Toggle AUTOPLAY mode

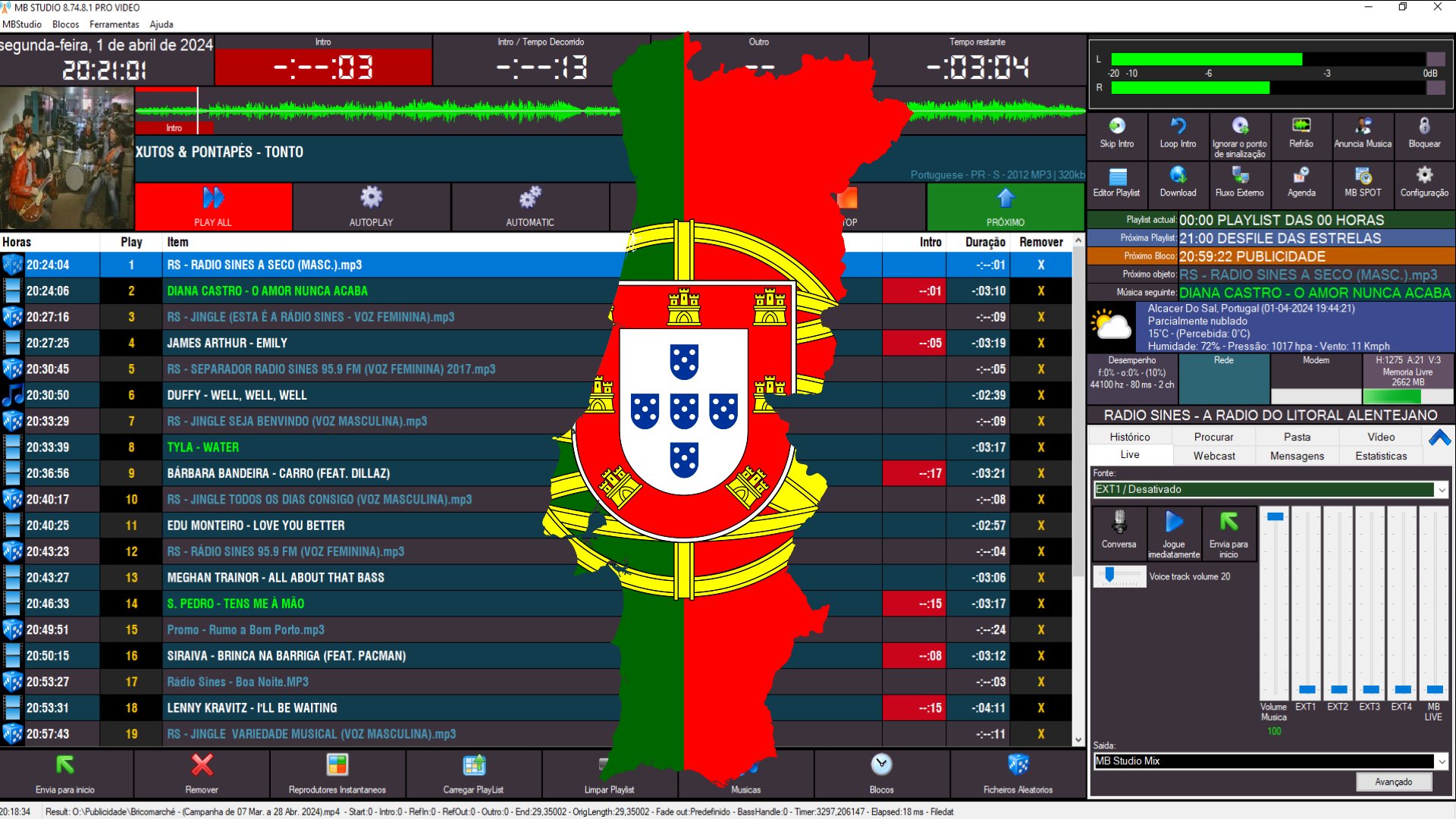click(x=371, y=206)
